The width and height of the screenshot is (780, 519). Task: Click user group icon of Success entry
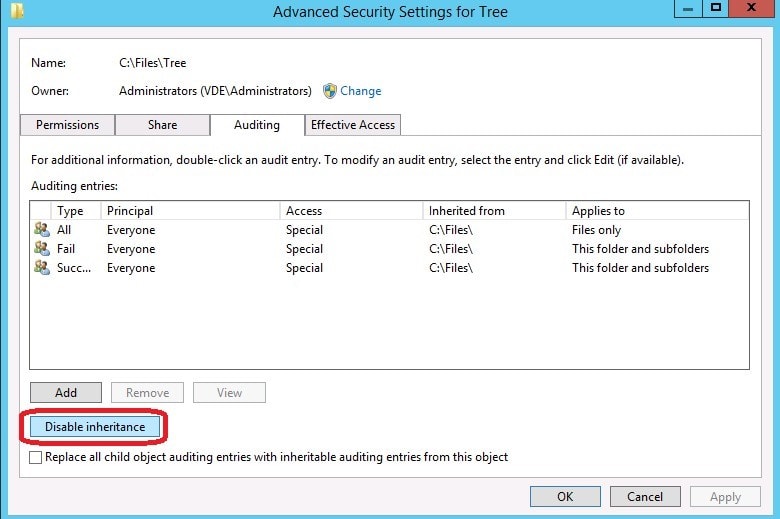pyautogui.click(x=41, y=268)
